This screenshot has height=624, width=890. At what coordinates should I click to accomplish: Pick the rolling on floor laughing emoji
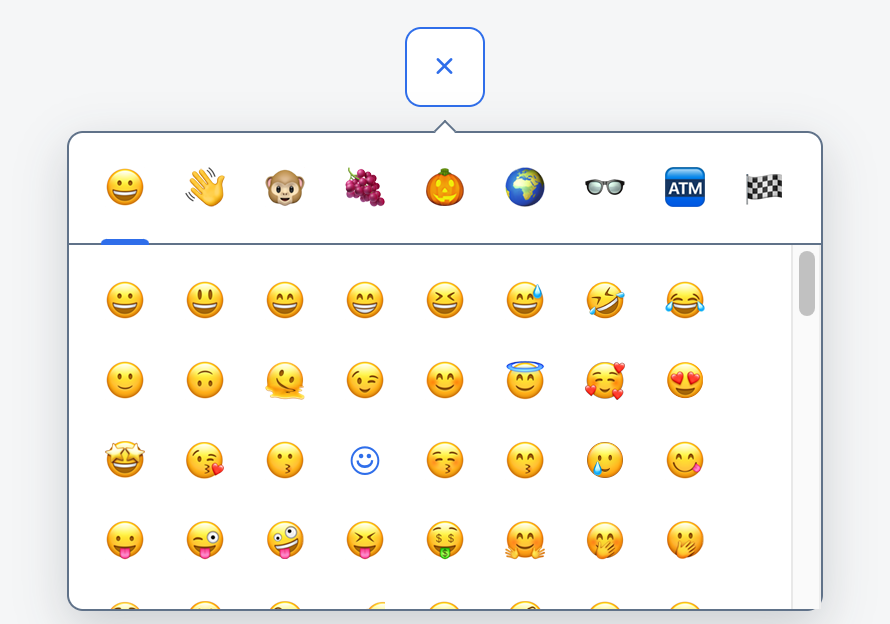pyautogui.click(x=605, y=300)
